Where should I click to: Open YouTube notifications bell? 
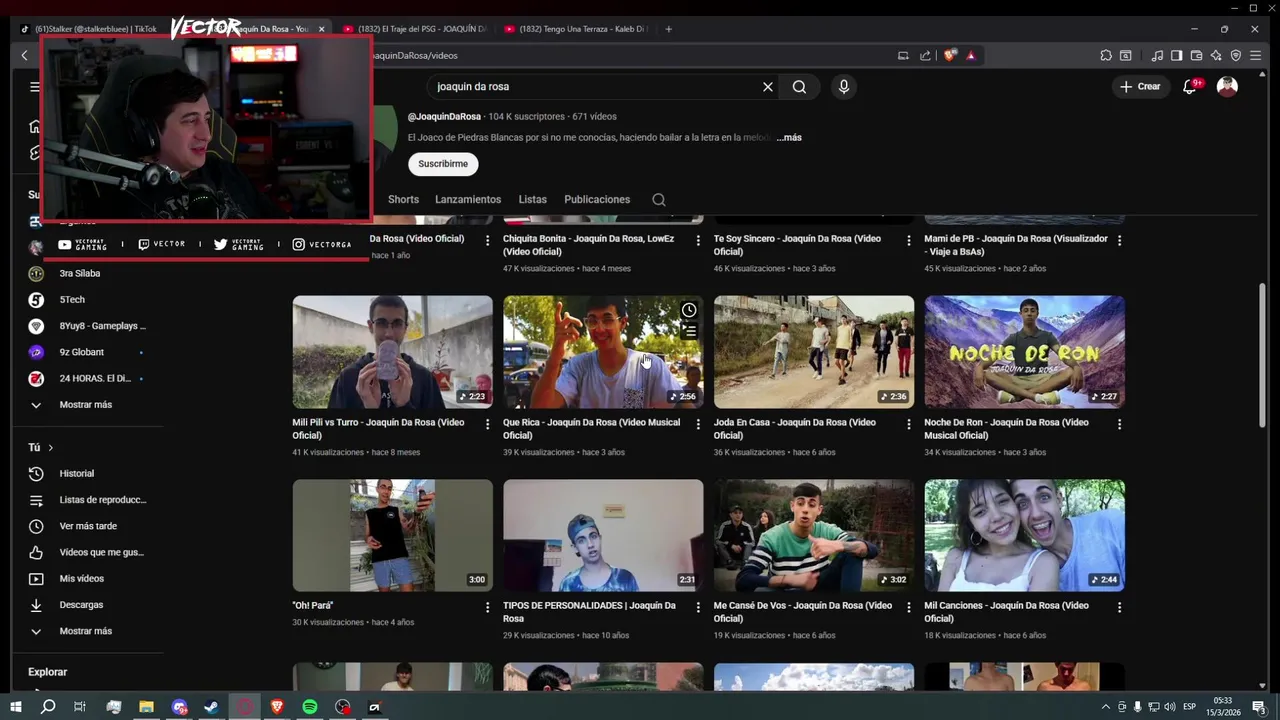(1190, 87)
